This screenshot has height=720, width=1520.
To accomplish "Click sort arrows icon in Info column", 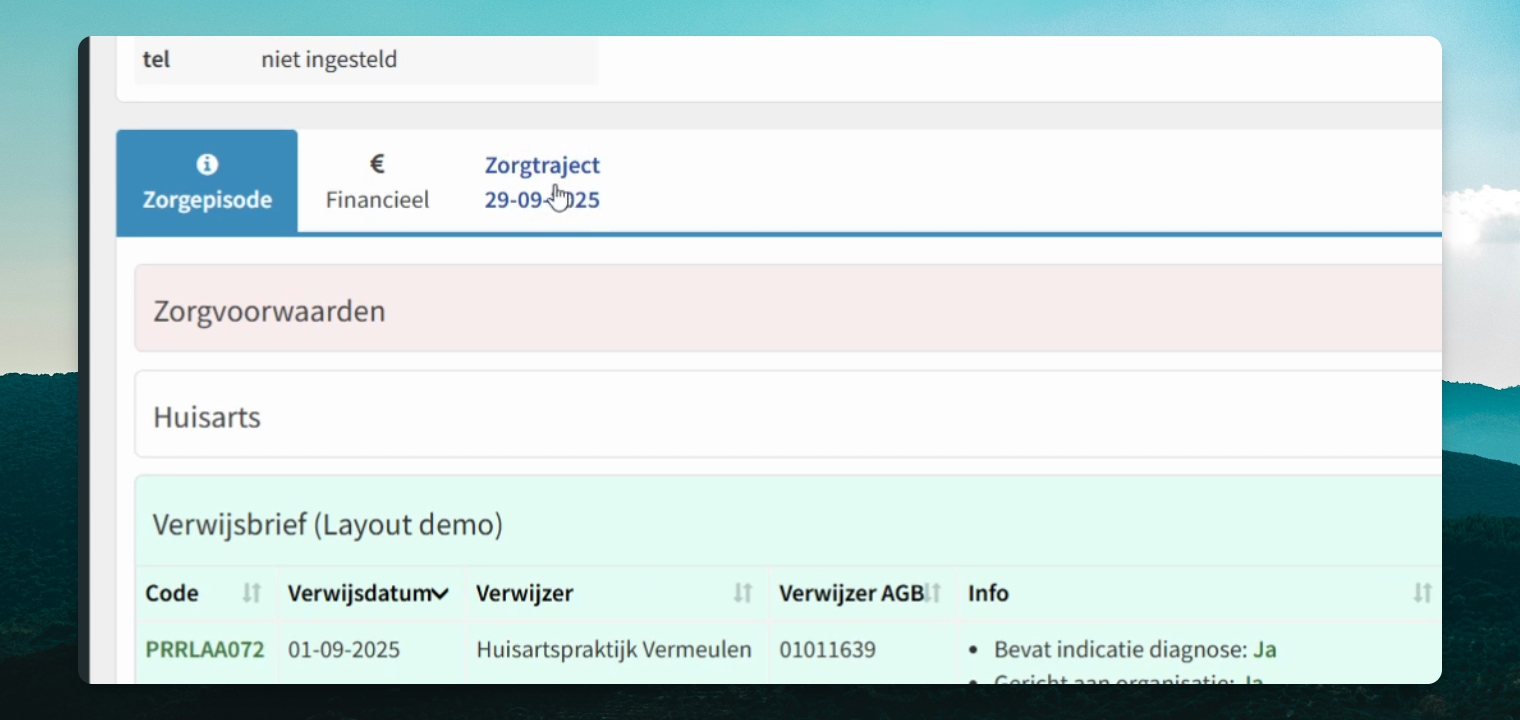I will tap(1422, 593).
